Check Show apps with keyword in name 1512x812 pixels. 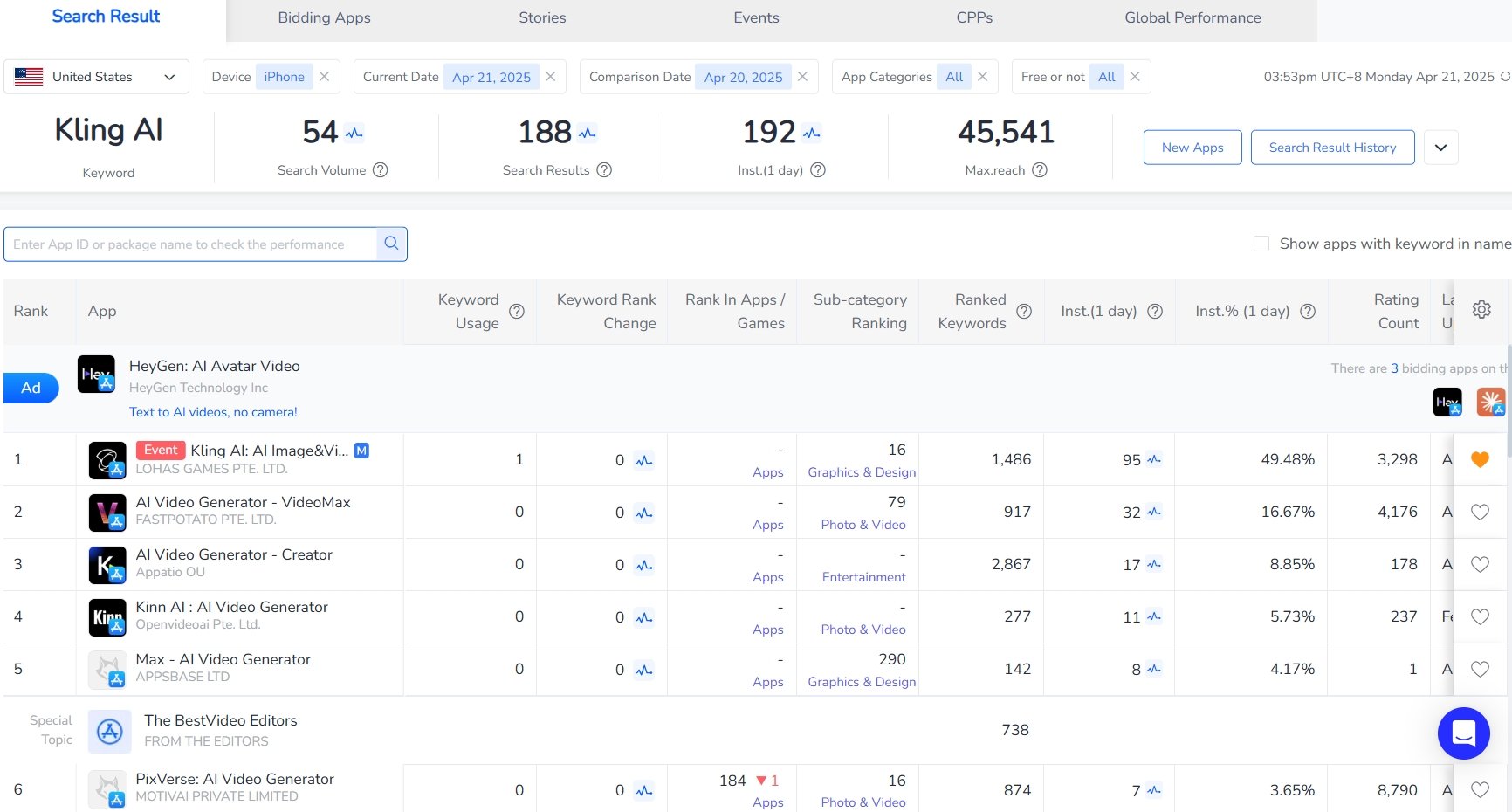[1261, 244]
